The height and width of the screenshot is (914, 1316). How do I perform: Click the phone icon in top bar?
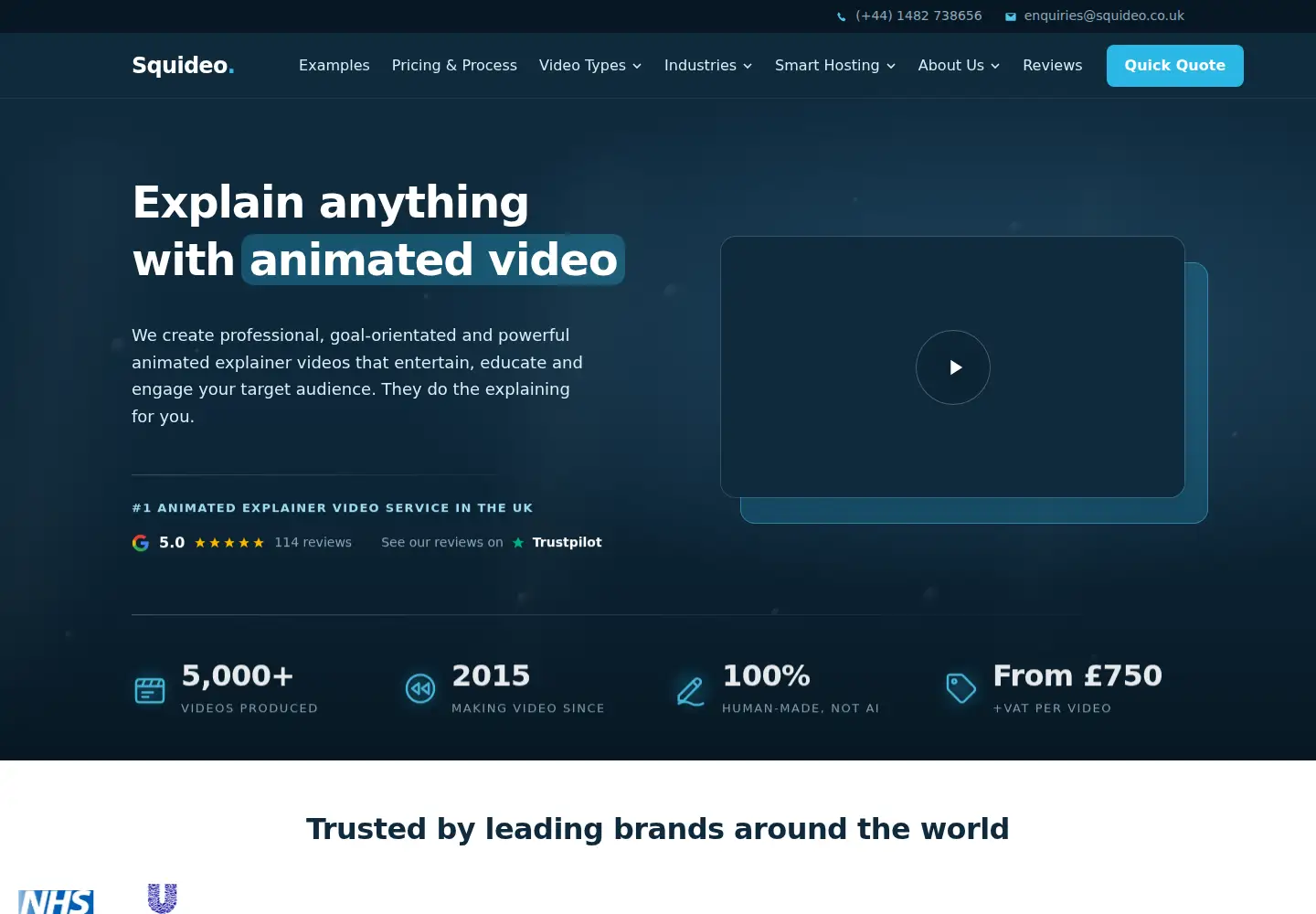842,16
